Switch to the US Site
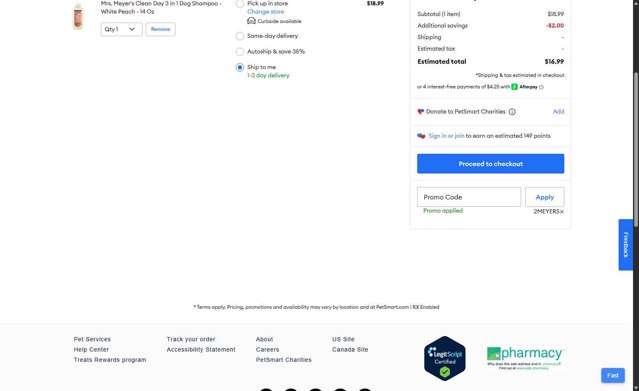 (x=343, y=339)
